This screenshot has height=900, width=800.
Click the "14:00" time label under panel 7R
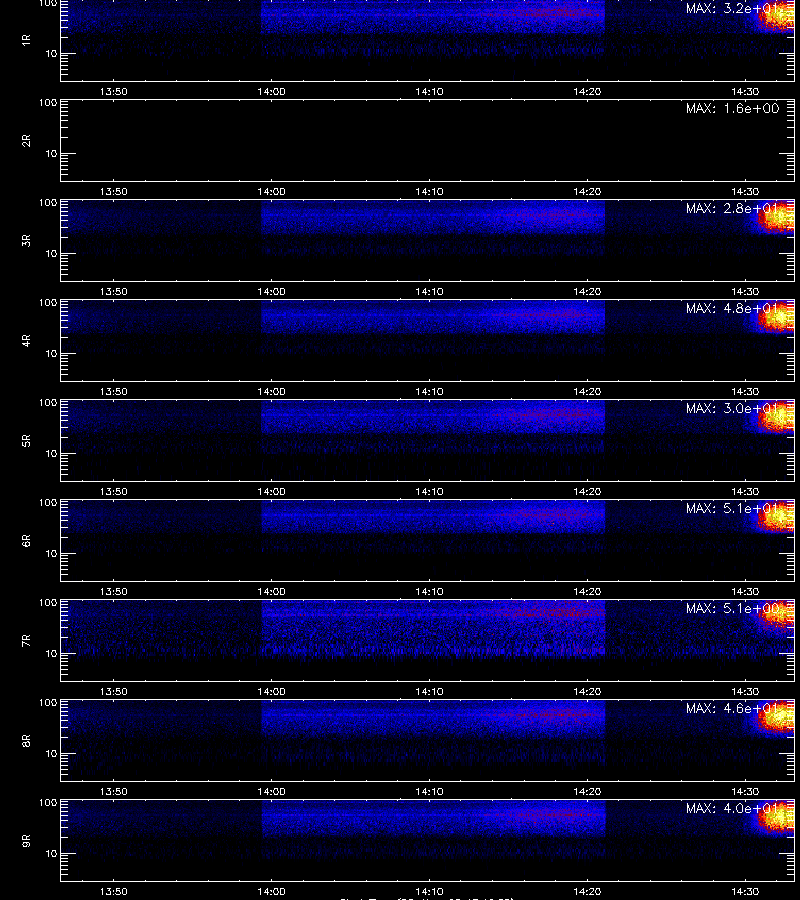point(271,691)
